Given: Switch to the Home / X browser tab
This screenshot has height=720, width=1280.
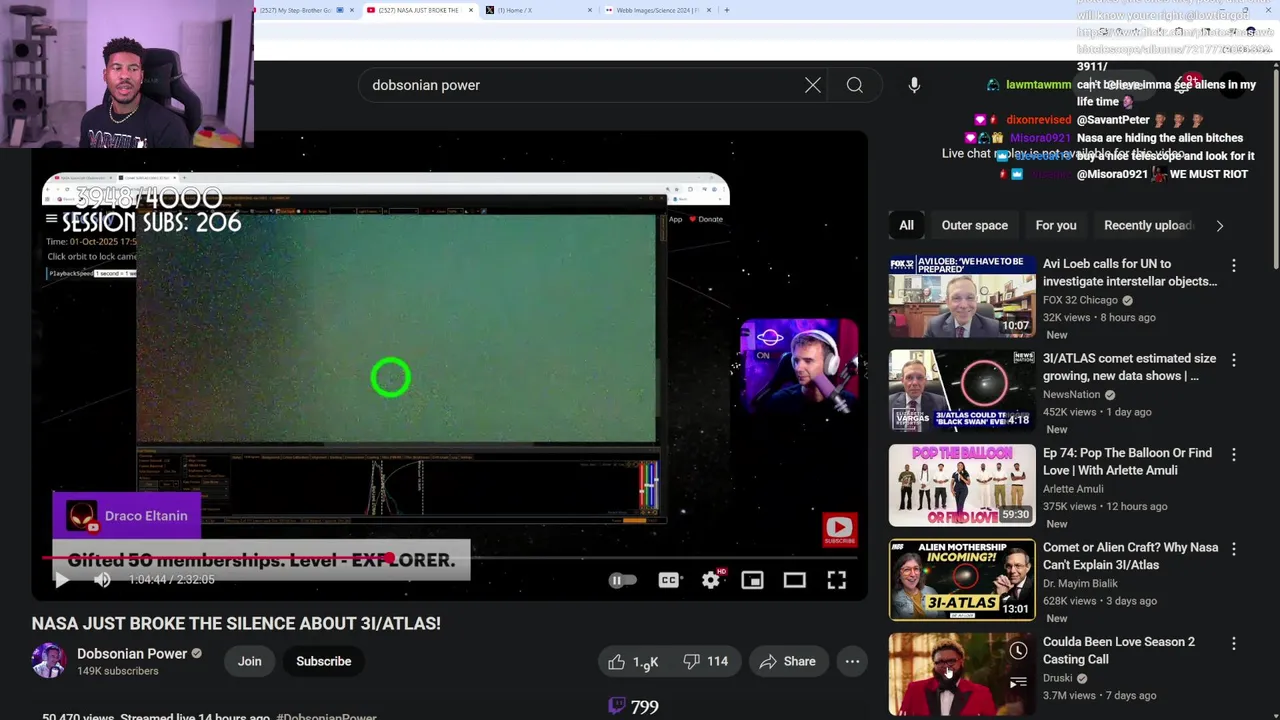Looking at the screenshot, I should 539,10.
